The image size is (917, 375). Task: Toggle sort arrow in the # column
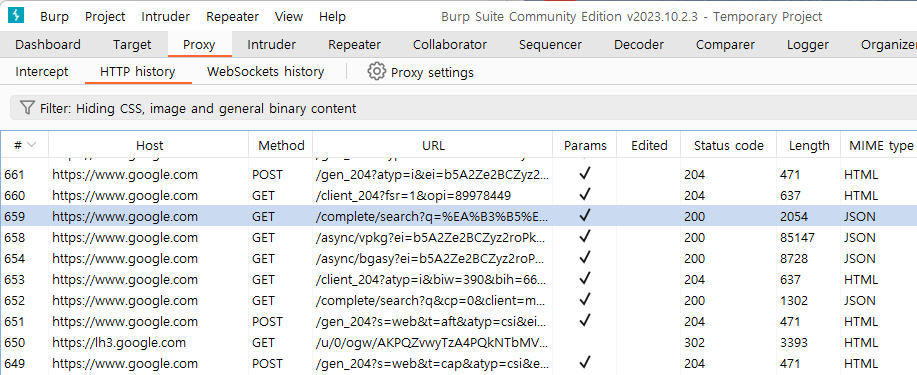(x=32, y=145)
